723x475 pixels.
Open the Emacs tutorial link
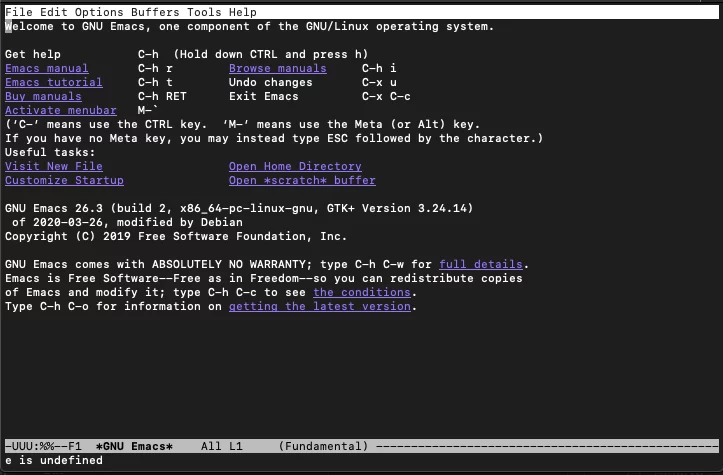[x=53, y=82]
